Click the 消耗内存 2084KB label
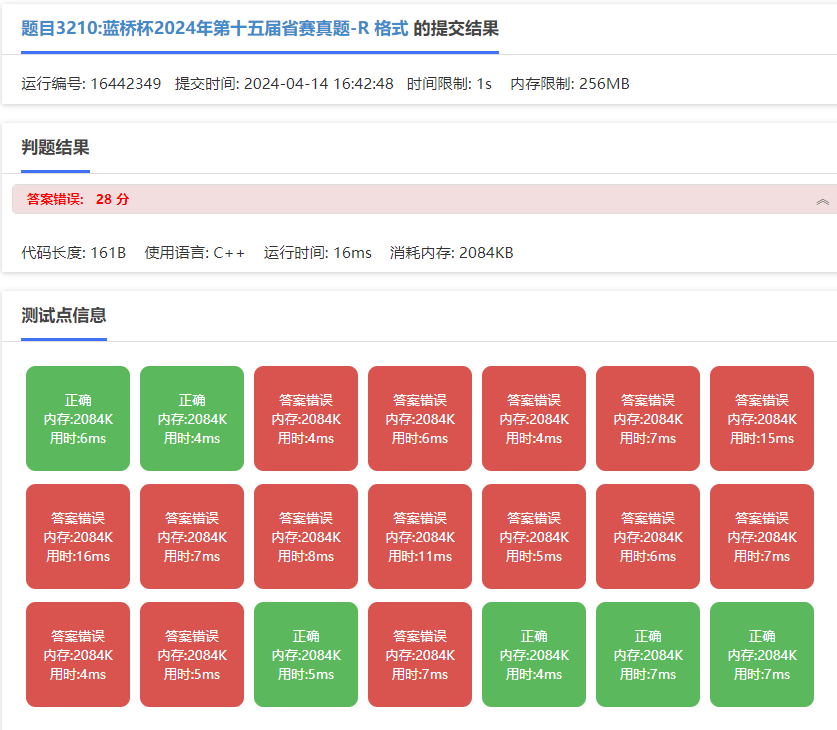The height and width of the screenshot is (730, 837). 451,253
